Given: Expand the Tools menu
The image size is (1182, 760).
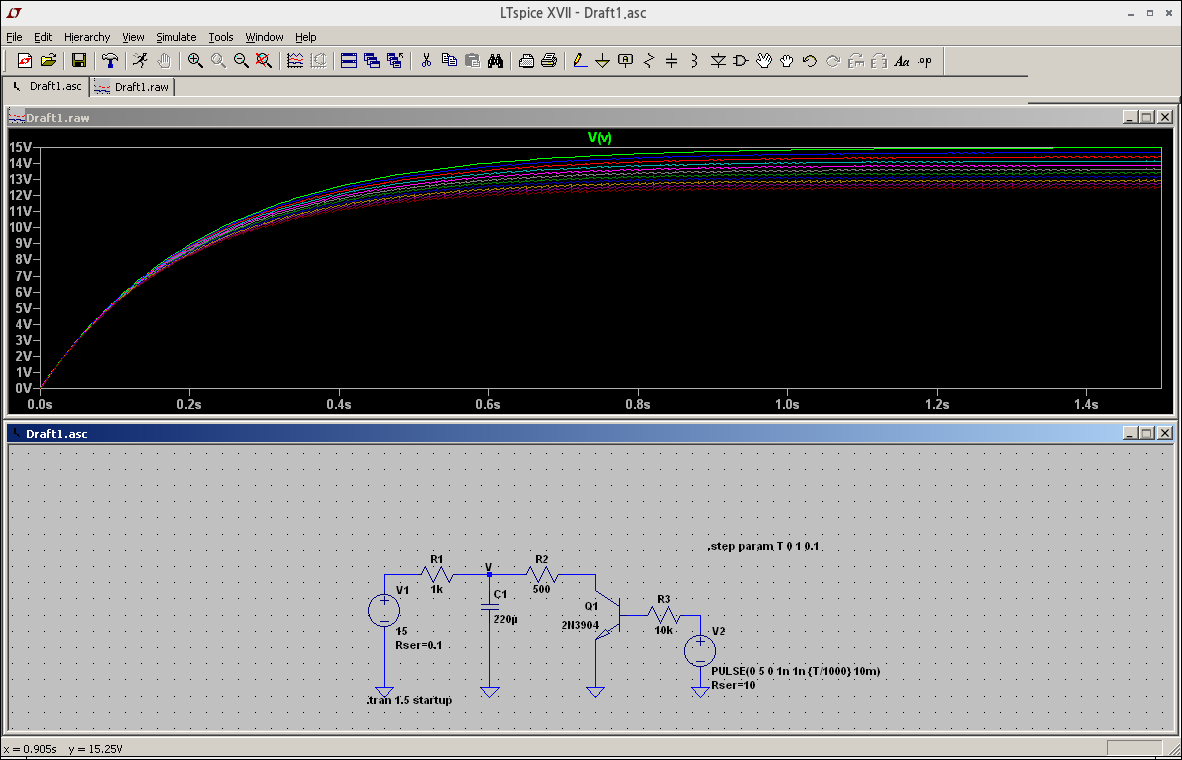Looking at the screenshot, I should point(220,37).
